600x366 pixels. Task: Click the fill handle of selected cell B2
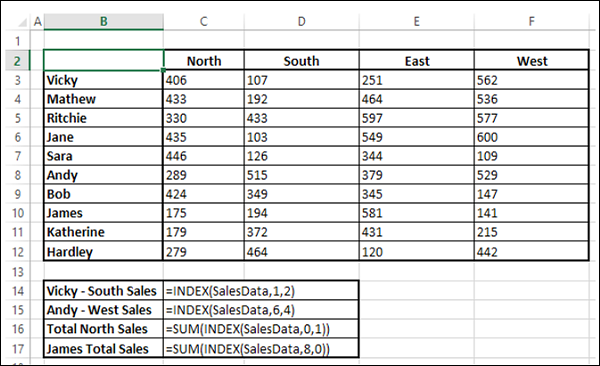(163, 70)
